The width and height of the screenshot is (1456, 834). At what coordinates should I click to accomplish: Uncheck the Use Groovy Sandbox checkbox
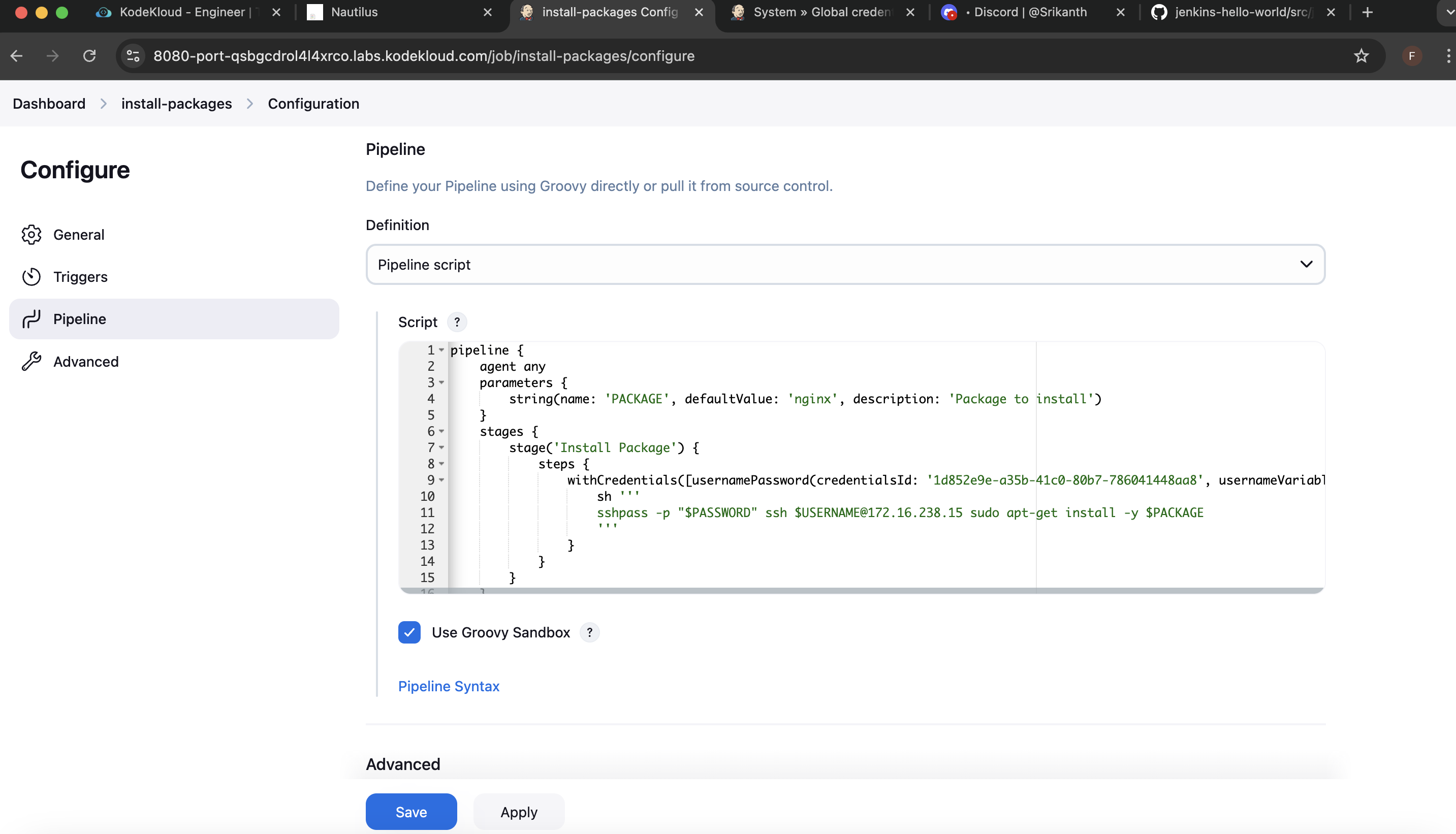coord(409,632)
